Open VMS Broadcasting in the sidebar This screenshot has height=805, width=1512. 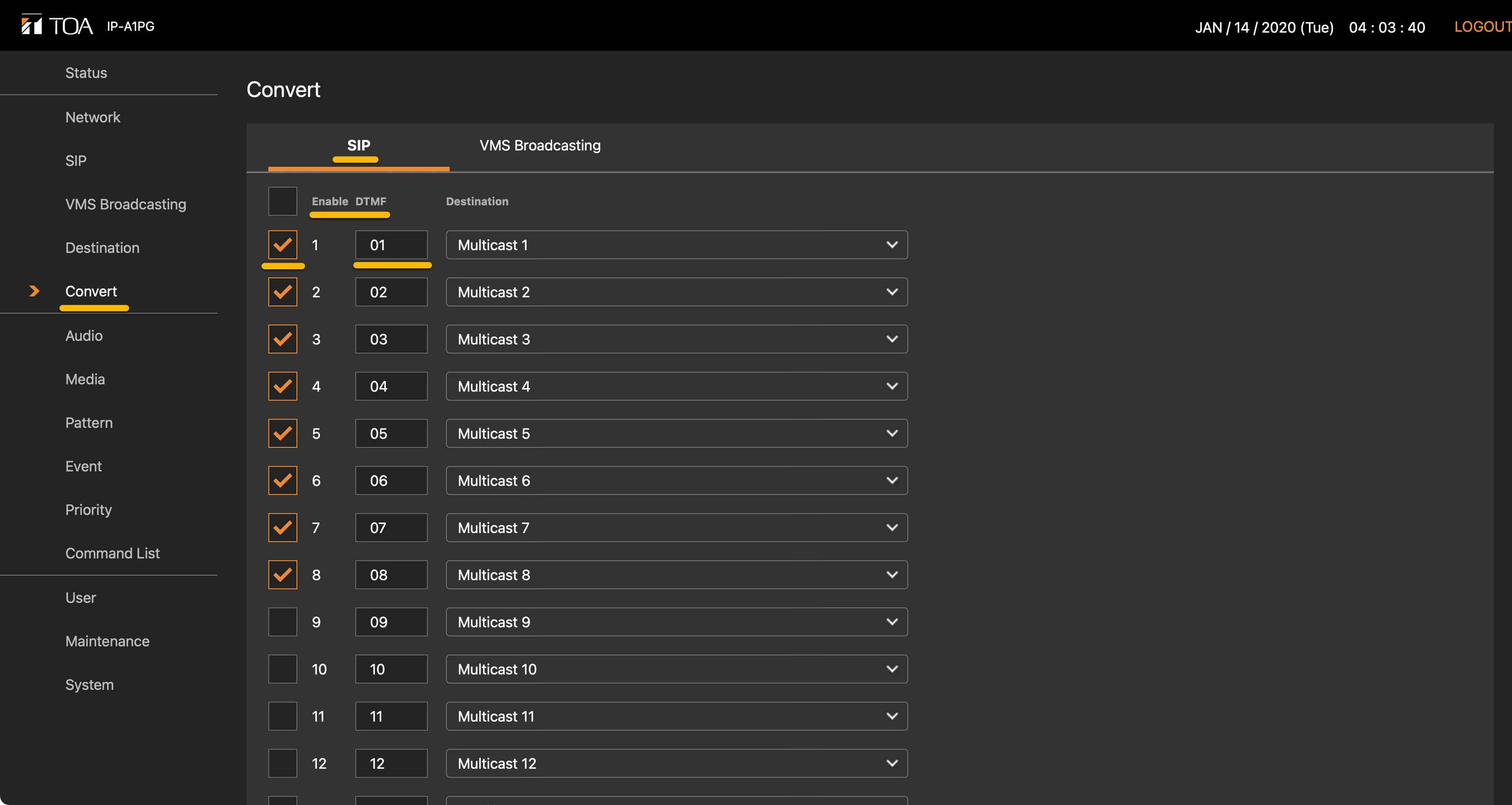[126, 204]
